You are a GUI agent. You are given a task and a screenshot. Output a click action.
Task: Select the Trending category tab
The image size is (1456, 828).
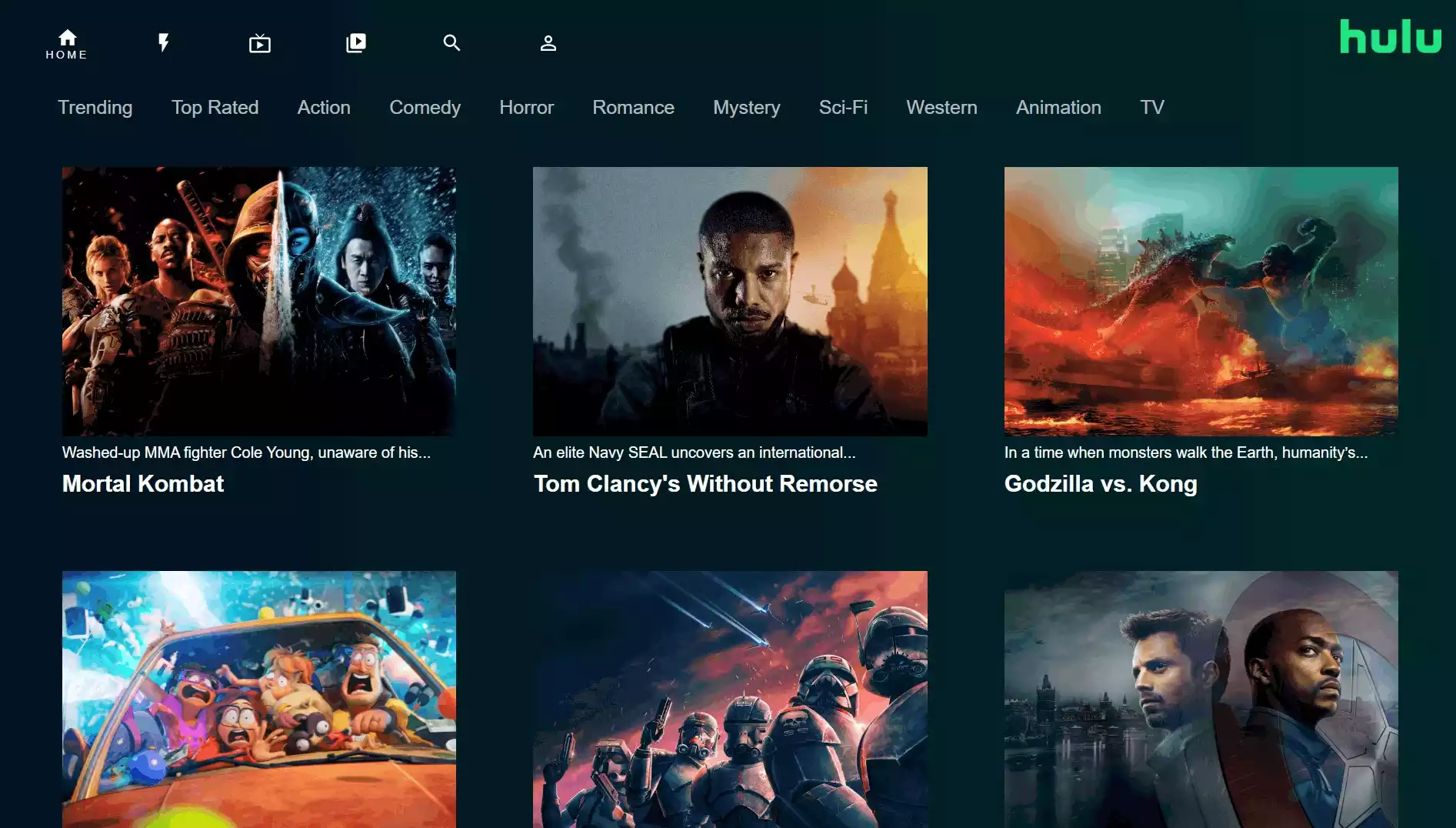point(95,107)
